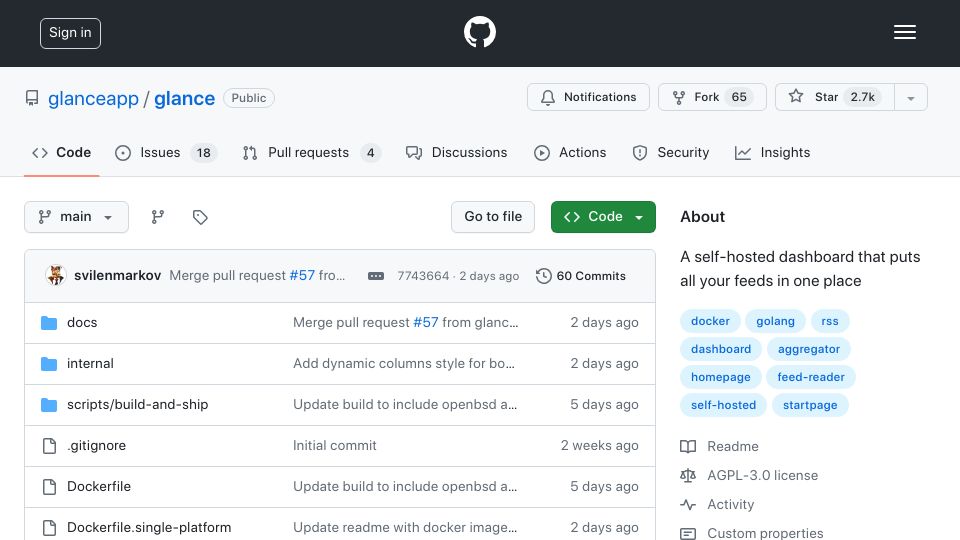Switch to the Code tab
This screenshot has width=960, height=540.
point(61,152)
